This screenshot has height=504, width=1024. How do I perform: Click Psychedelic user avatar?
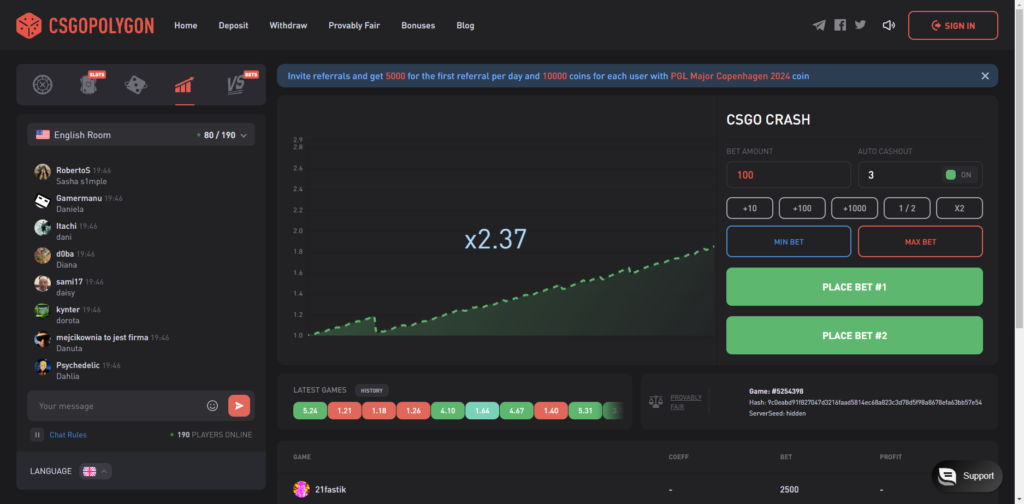click(42, 367)
